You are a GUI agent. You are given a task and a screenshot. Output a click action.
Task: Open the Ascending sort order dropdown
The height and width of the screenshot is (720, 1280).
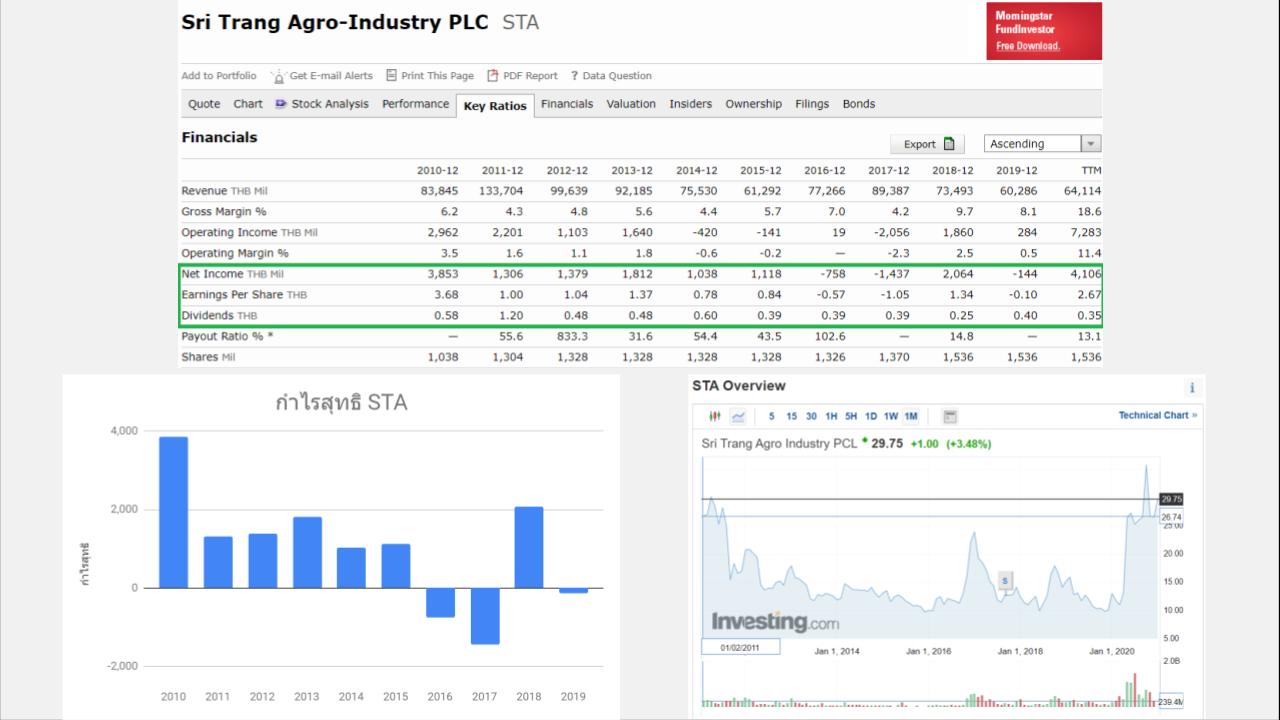(1042, 144)
